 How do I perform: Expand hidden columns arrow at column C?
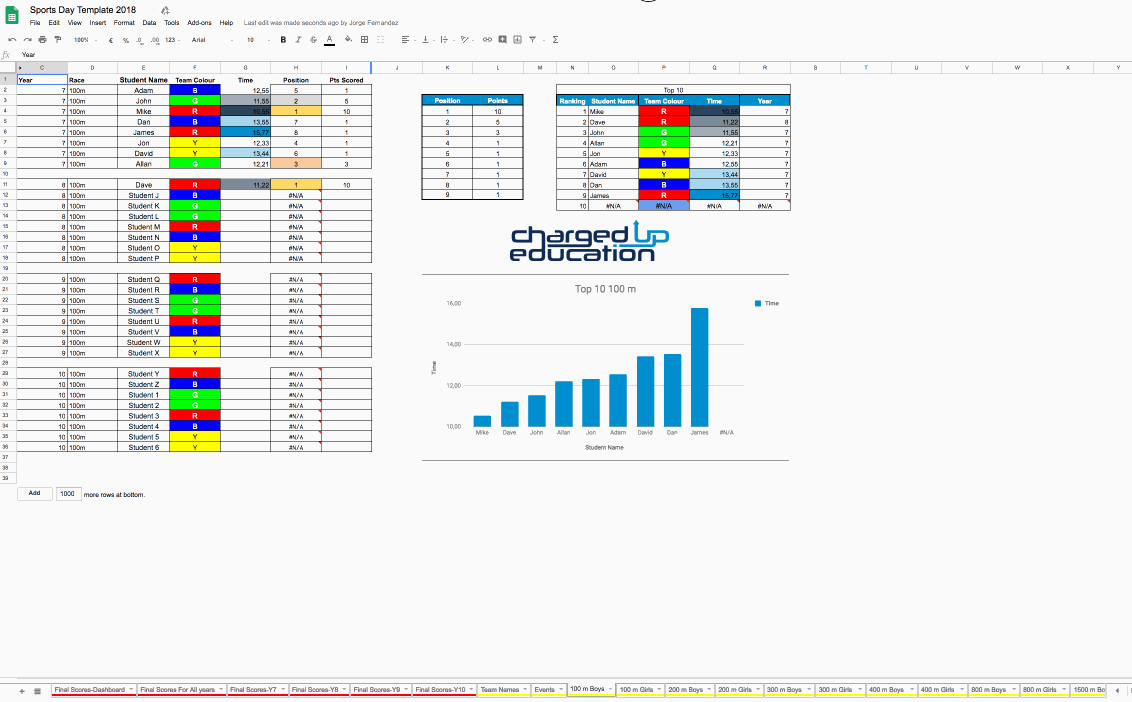click(20, 68)
